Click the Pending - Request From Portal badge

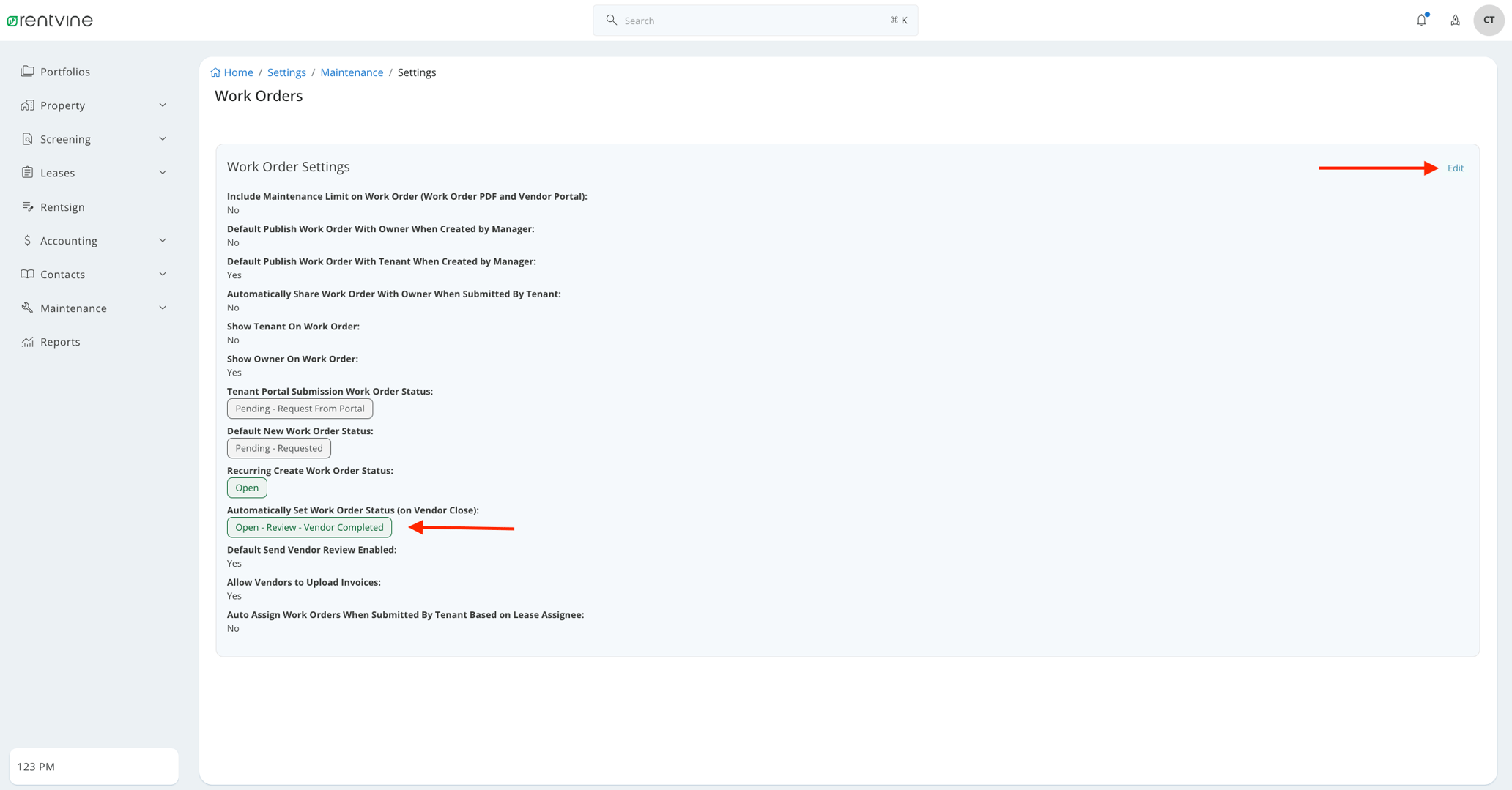click(300, 408)
